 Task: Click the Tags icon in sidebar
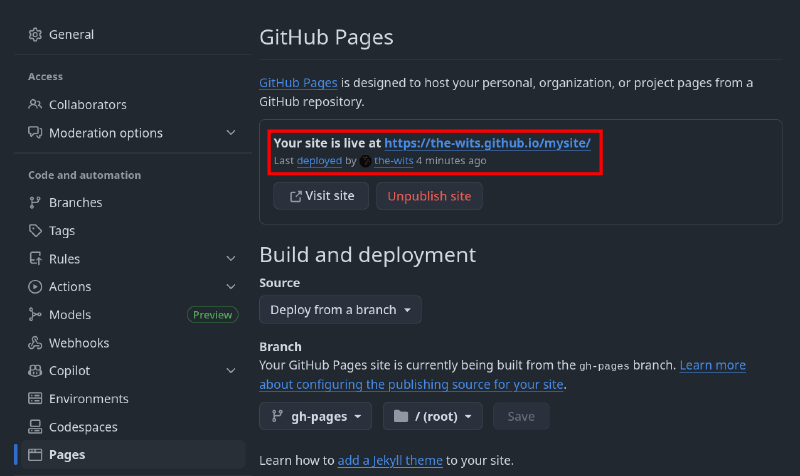(x=35, y=231)
